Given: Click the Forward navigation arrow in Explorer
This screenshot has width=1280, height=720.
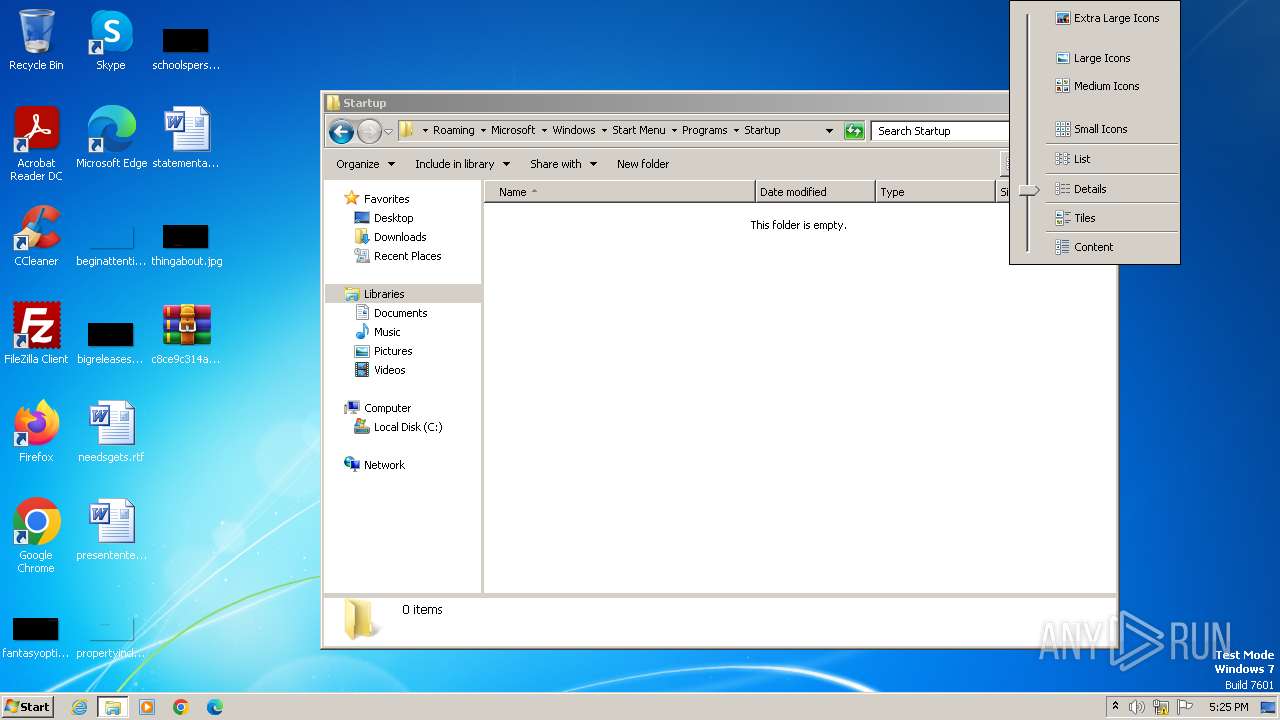Looking at the screenshot, I should click(x=369, y=131).
